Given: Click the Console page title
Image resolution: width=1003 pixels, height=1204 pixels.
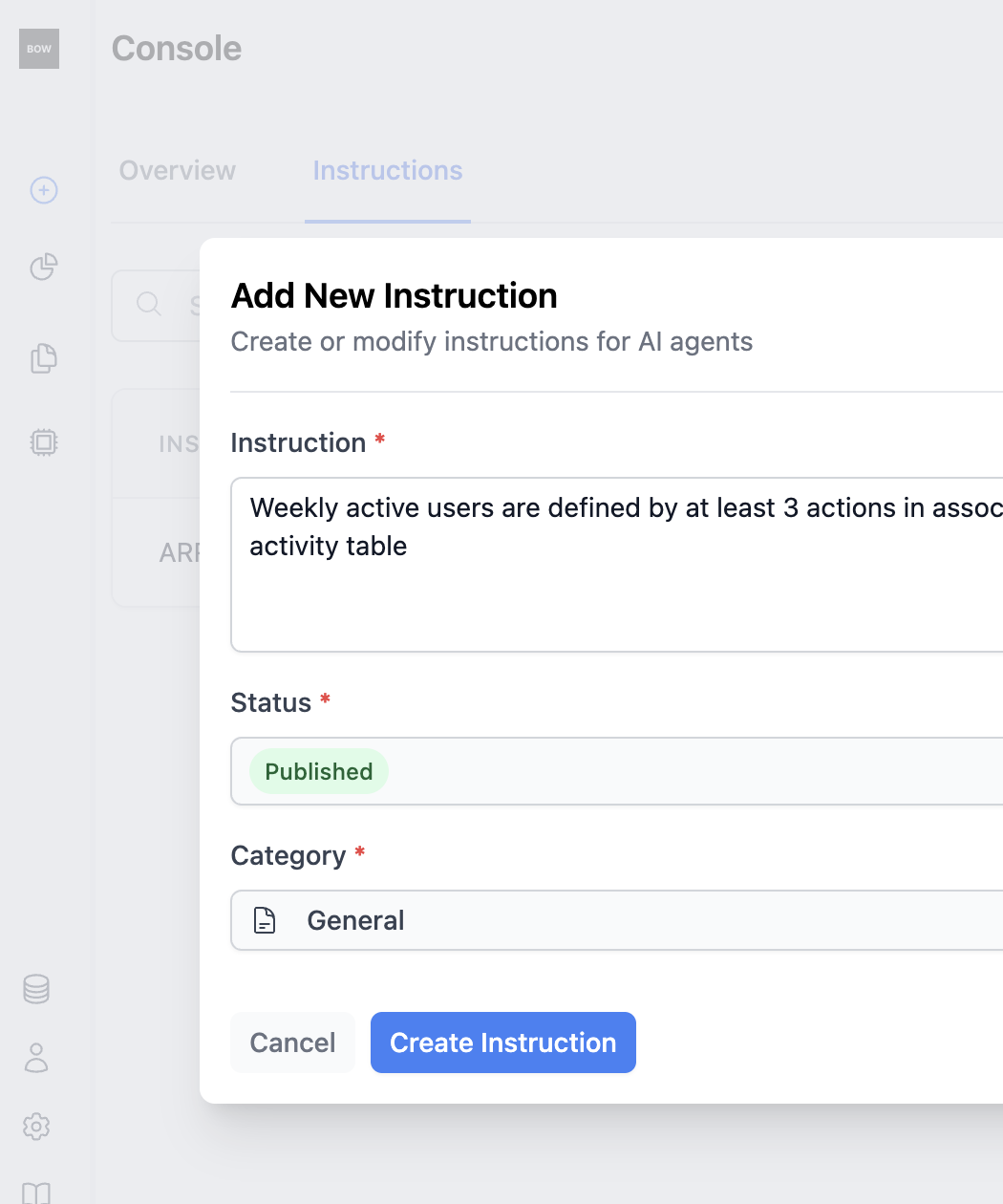Looking at the screenshot, I should point(177,49).
